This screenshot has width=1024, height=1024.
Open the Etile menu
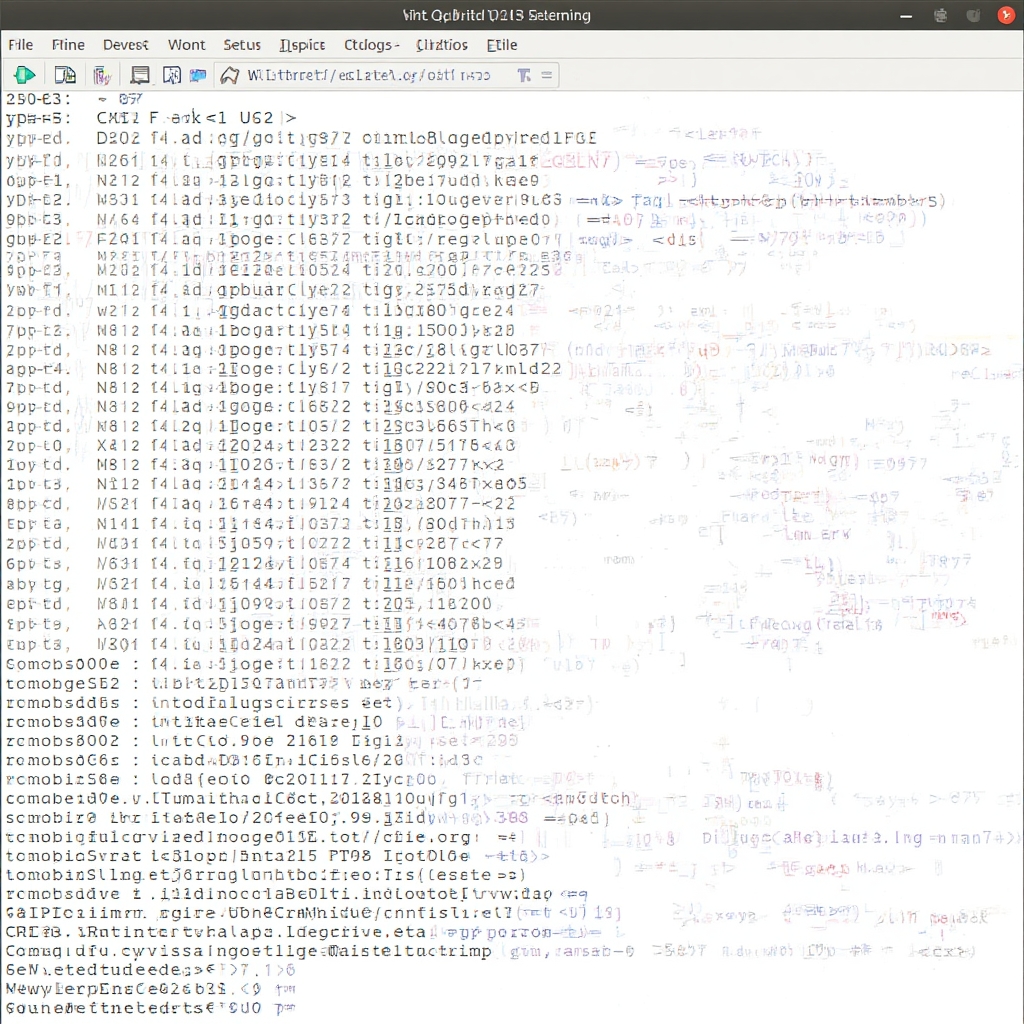tap(502, 44)
